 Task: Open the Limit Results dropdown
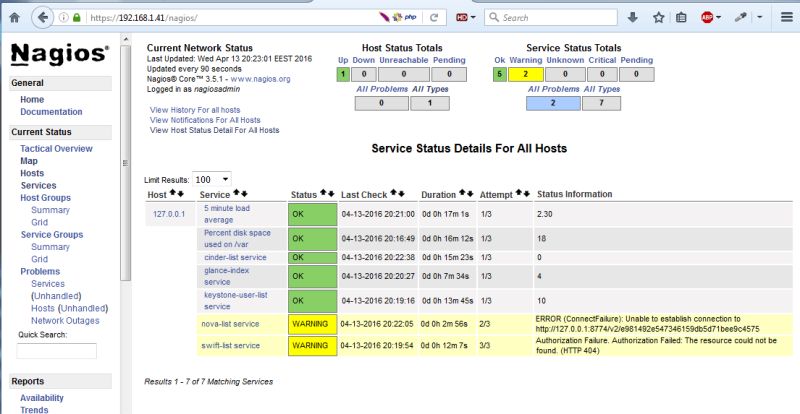coord(212,180)
